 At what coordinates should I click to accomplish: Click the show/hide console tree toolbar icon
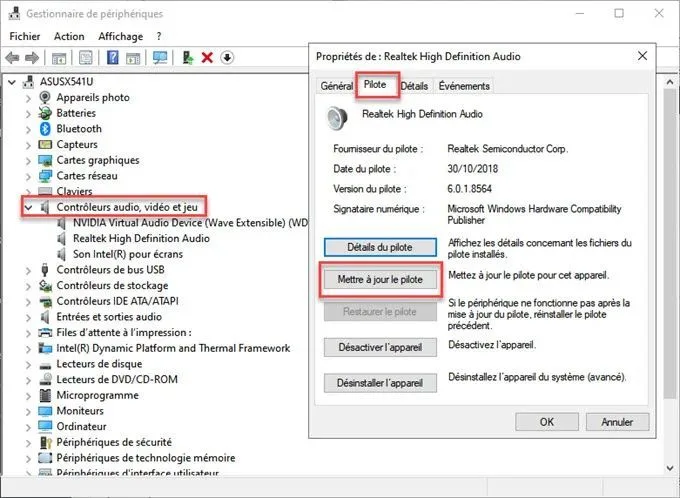click(x=59, y=57)
